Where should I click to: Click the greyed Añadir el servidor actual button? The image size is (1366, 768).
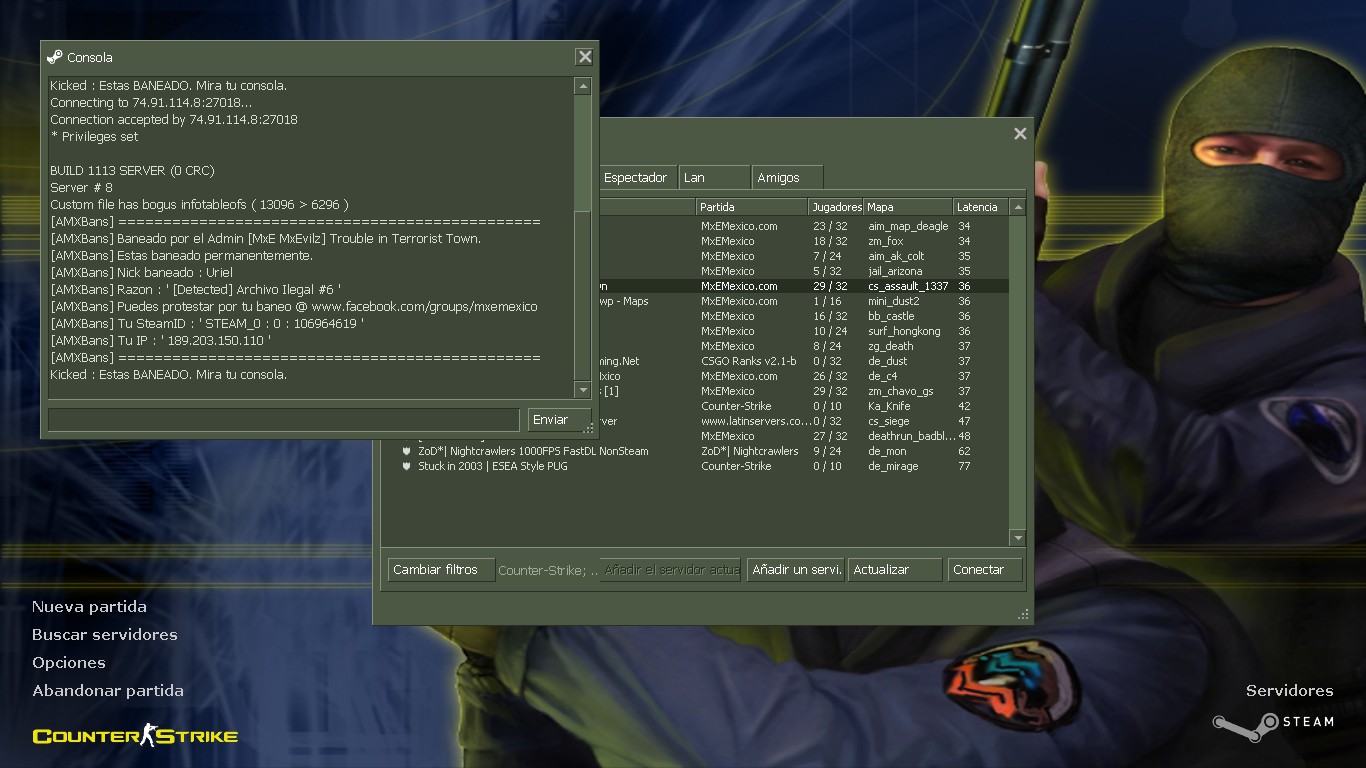(670, 570)
